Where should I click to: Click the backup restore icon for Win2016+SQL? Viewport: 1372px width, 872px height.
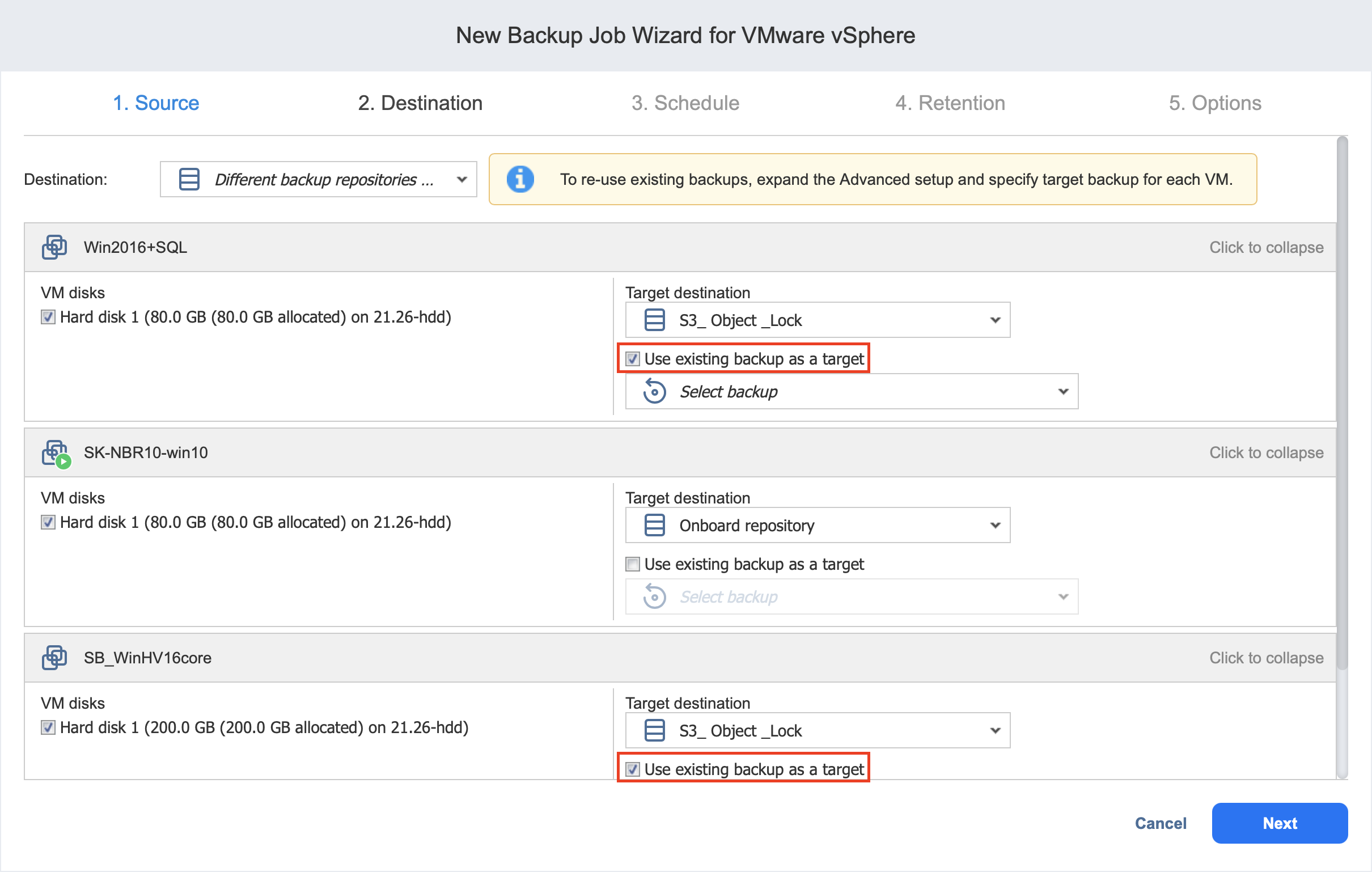654,391
